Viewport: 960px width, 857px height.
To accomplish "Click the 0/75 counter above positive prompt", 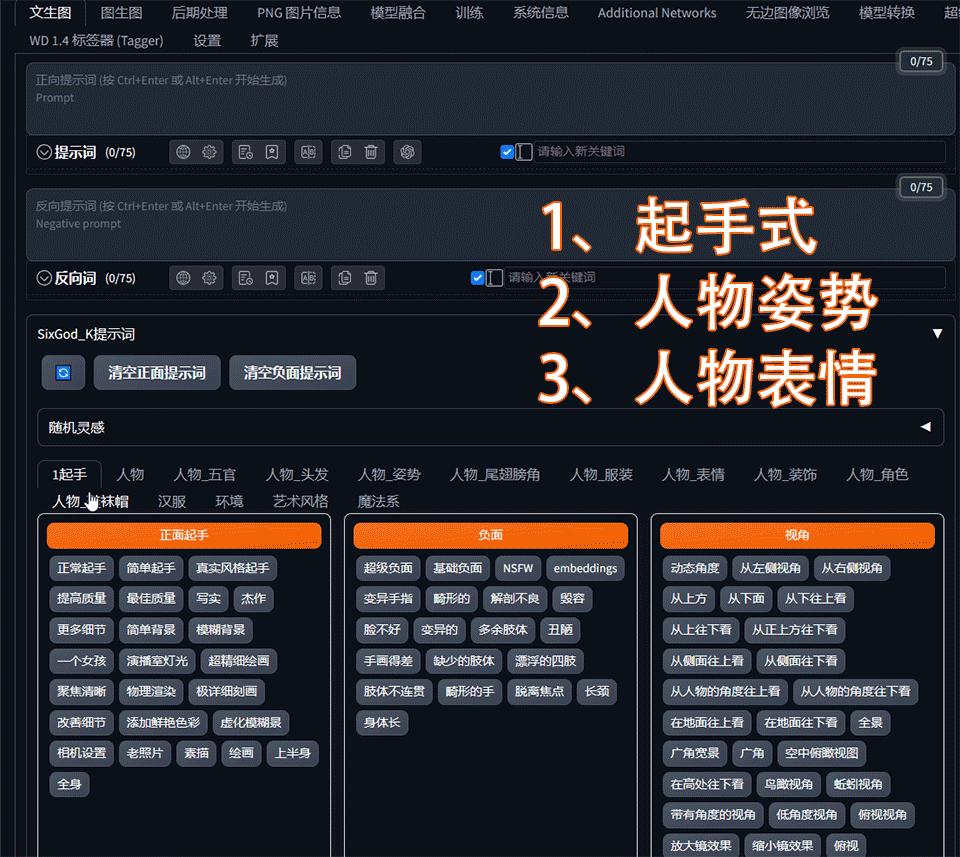I will click(x=921, y=61).
